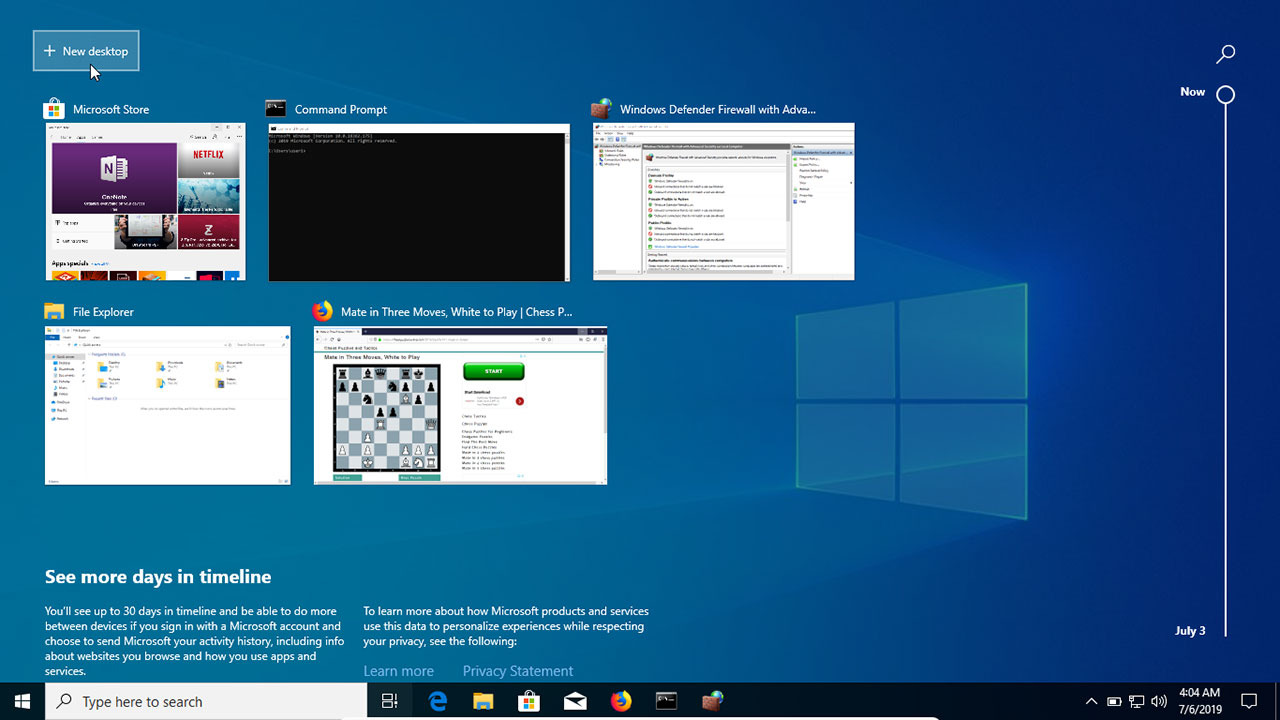
Task: Click the battery icon in the tray
Action: pyautogui.click(x=1114, y=700)
